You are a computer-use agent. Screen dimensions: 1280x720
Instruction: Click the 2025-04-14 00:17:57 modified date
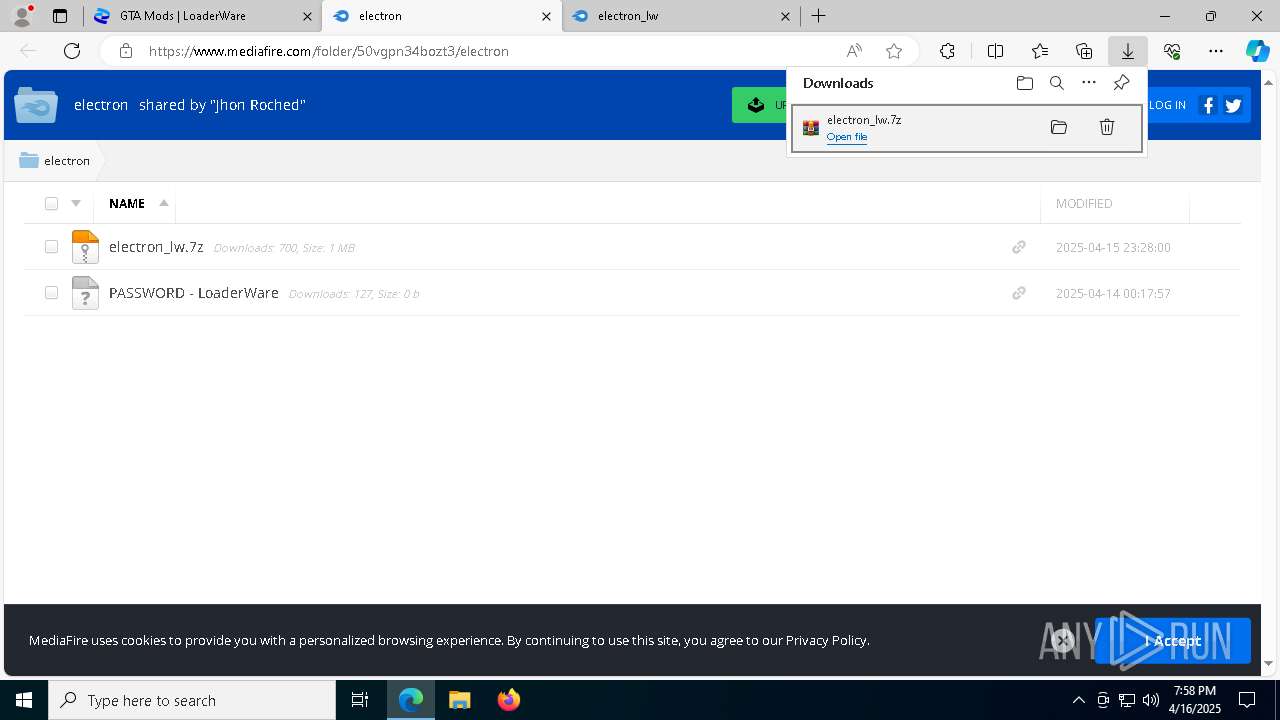(x=1113, y=293)
